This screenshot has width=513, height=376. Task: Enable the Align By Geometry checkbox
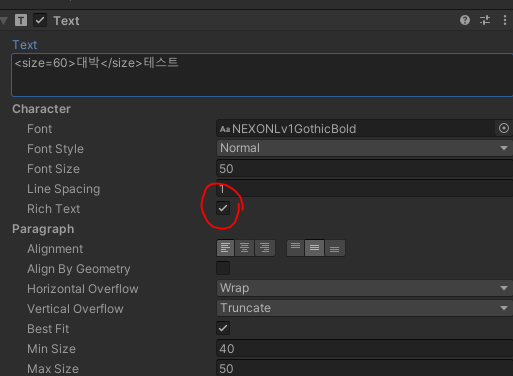(x=223, y=268)
